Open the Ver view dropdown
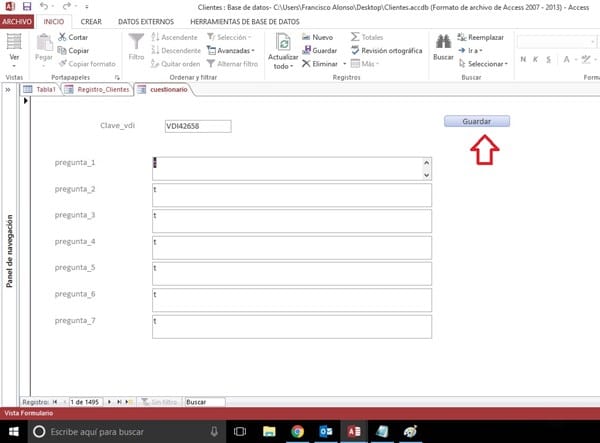 pyautogui.click(x=14, y=58)
